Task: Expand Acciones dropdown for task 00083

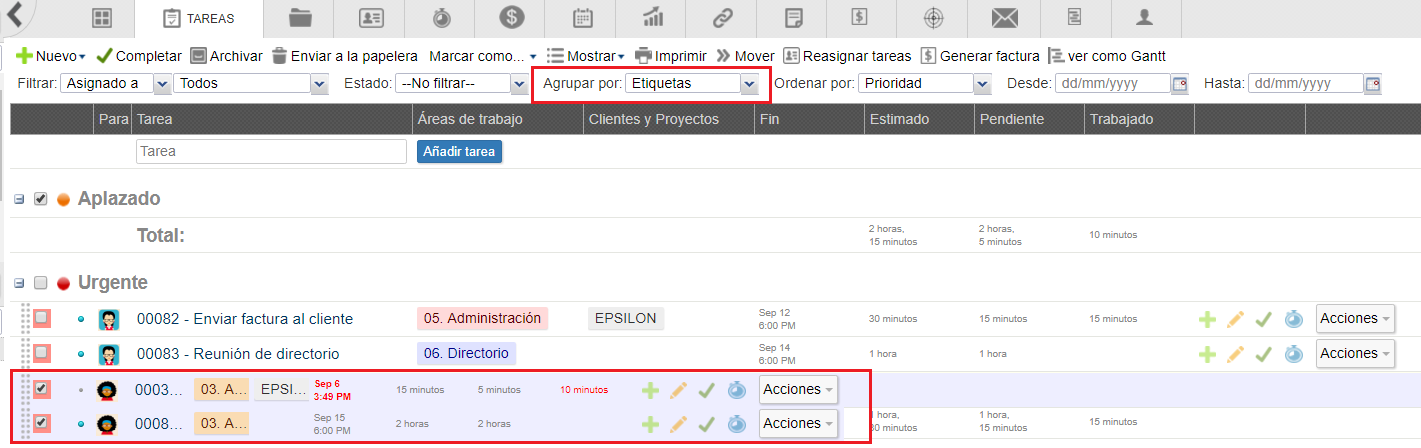Action: pyautogui.click(x=1355, y=354)
